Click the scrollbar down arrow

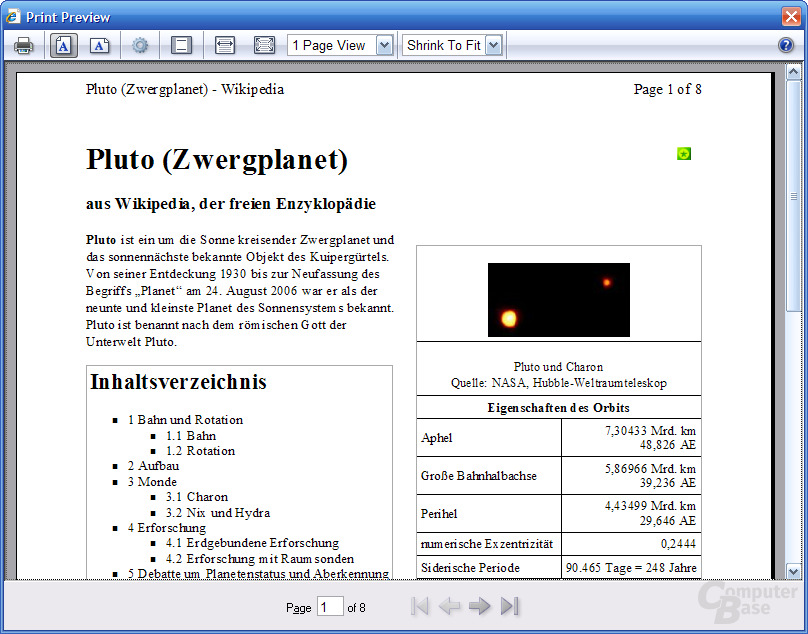(793, 571)
